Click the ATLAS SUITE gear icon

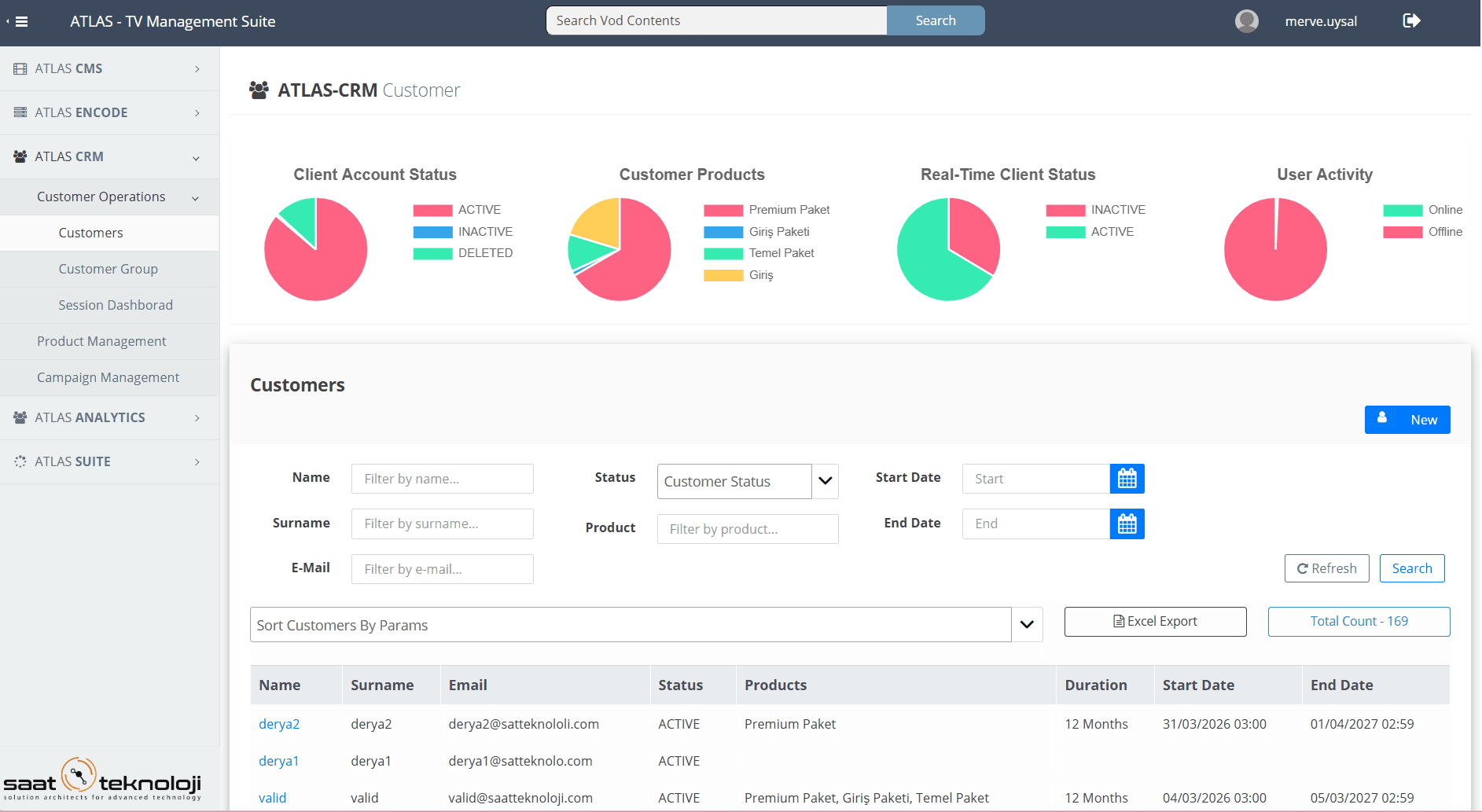tap(20, 461)
